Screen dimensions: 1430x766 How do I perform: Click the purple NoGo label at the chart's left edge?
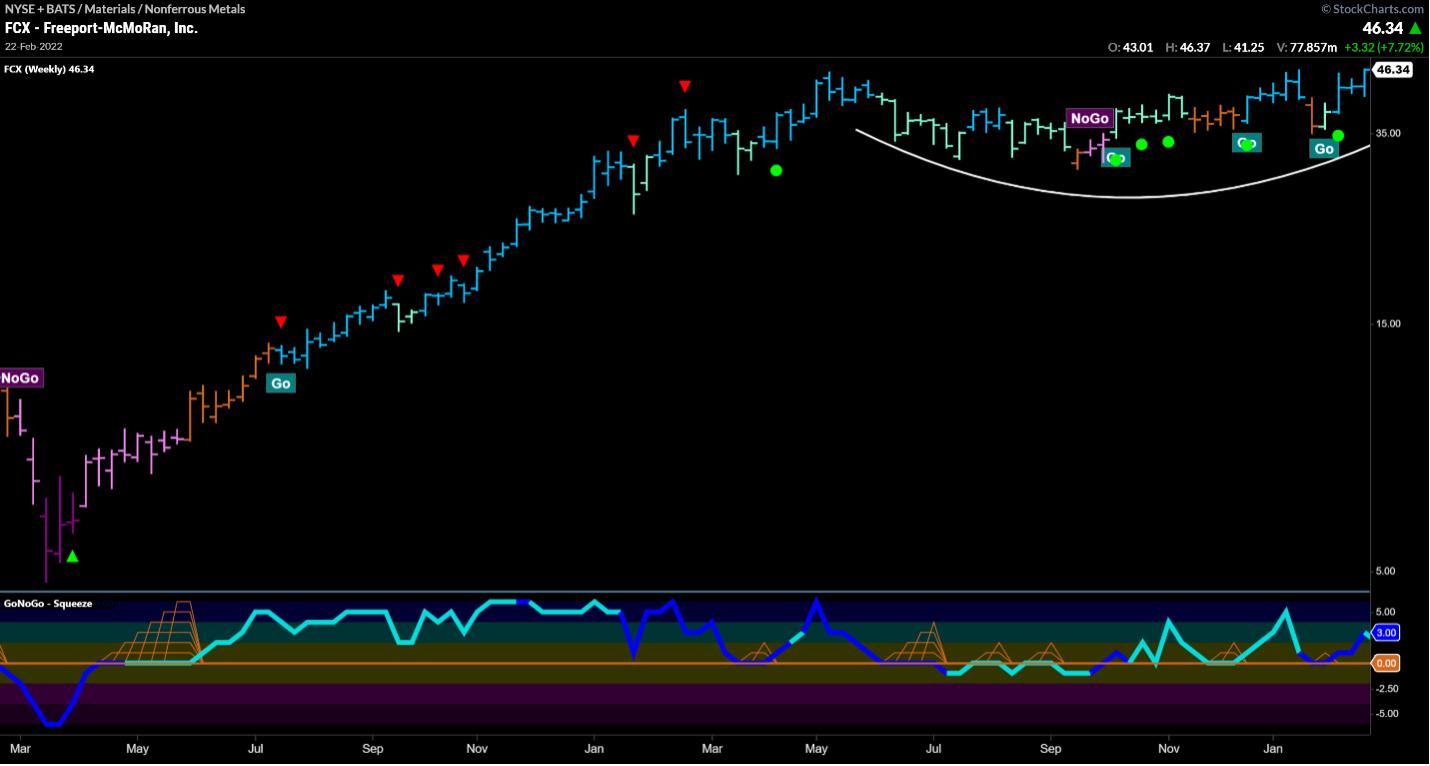coord(20,378)
